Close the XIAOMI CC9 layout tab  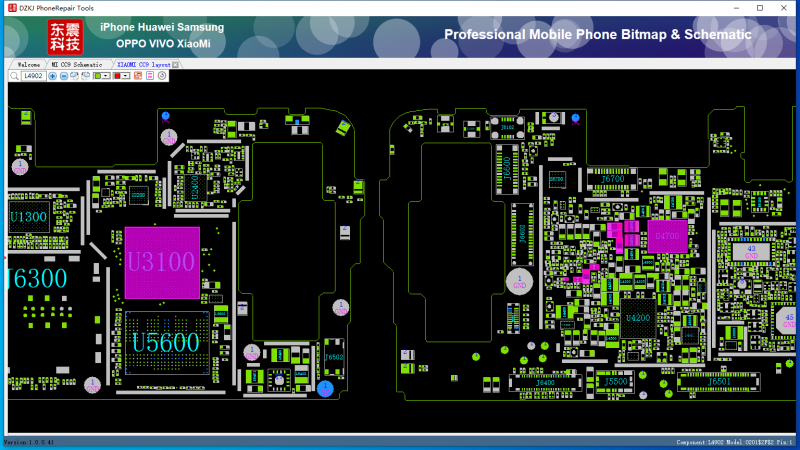click(x=175, y=65)
